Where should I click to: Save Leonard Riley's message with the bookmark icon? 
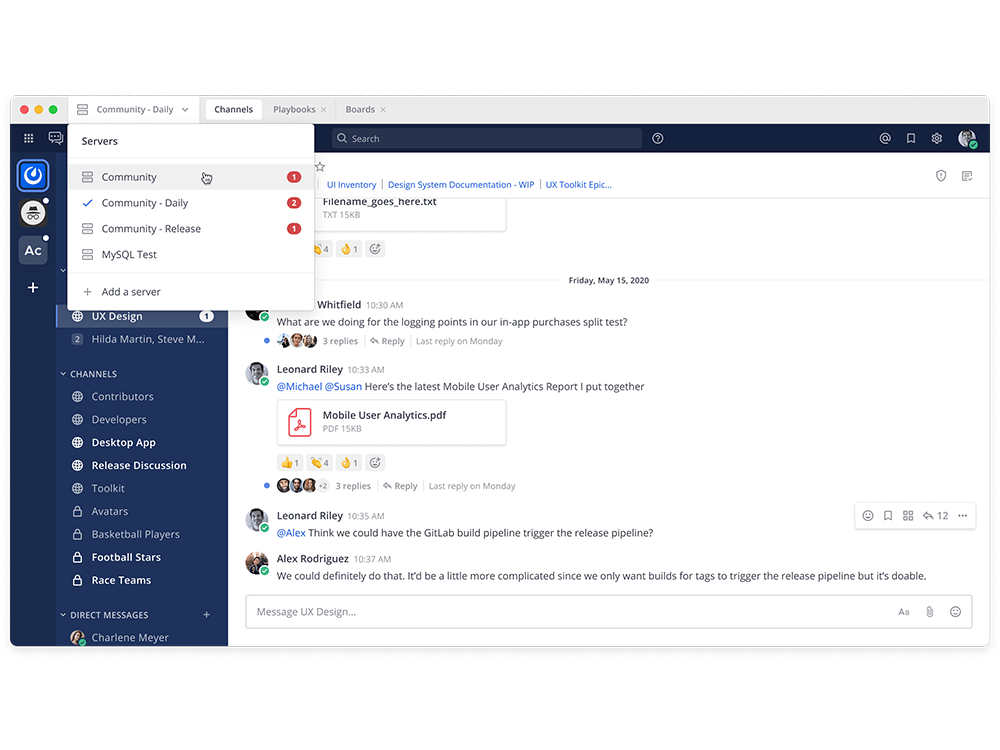[888, 515]
